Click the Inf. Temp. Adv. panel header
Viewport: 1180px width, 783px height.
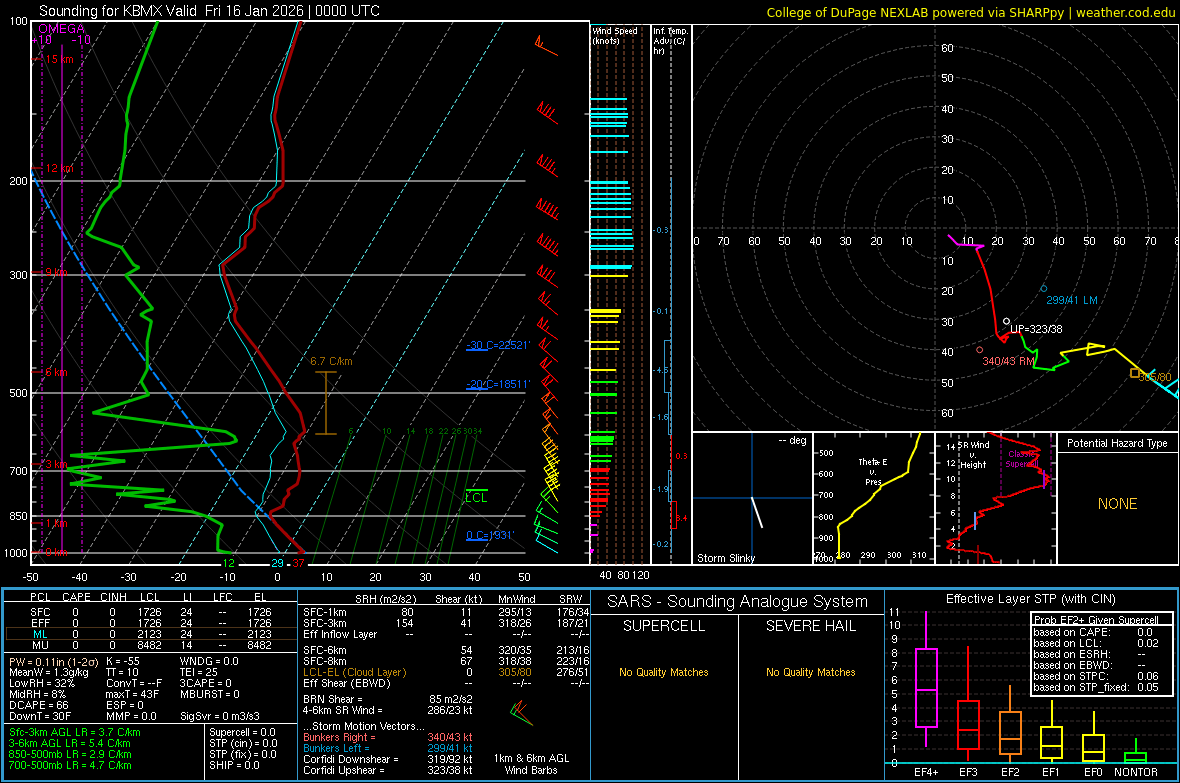coord(670,41)
